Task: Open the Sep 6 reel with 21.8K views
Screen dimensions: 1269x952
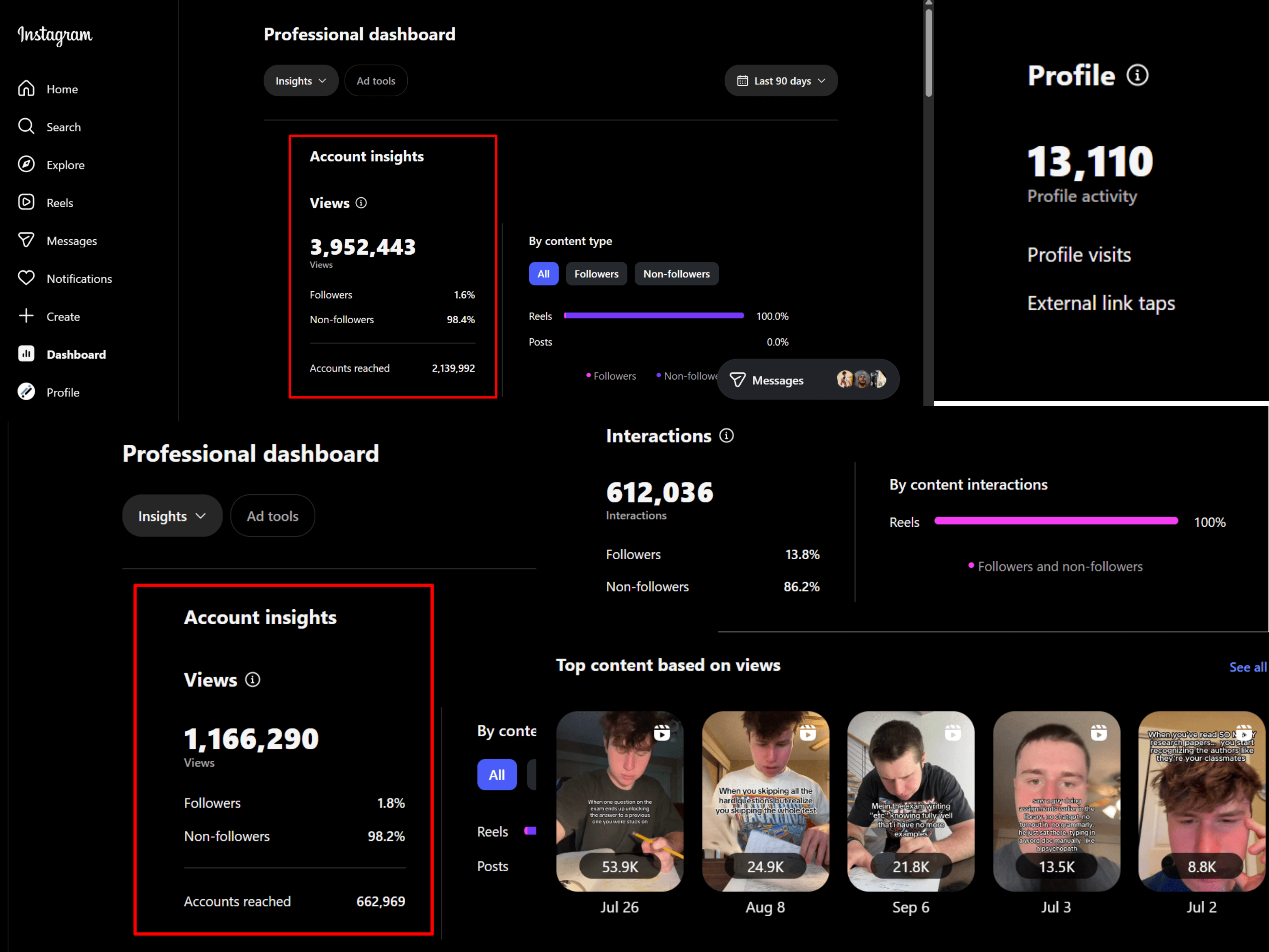Action: click(911, 801)
